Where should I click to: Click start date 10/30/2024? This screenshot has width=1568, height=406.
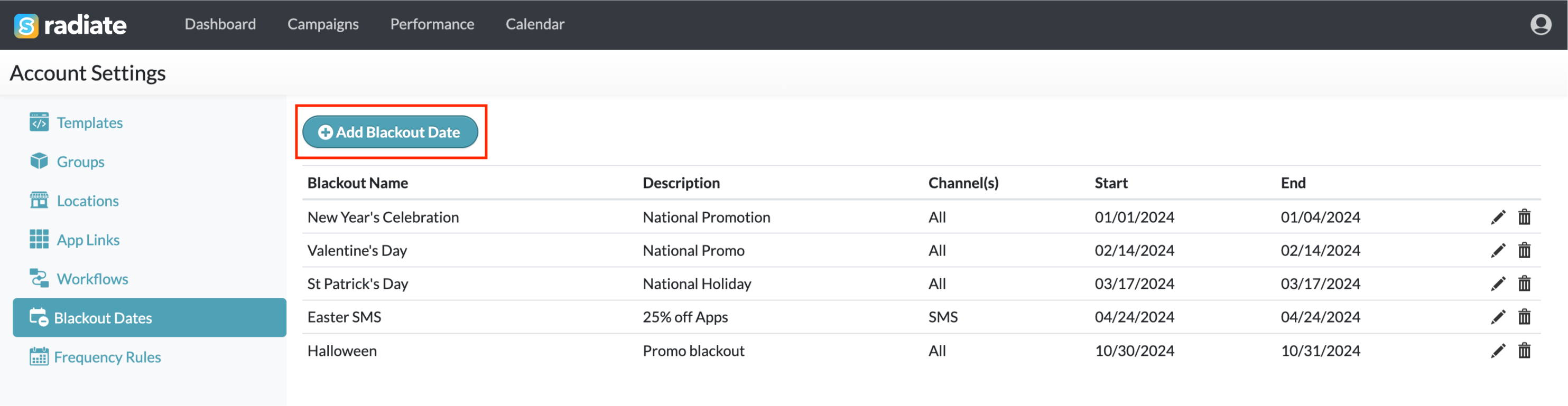coord(1134,351)
